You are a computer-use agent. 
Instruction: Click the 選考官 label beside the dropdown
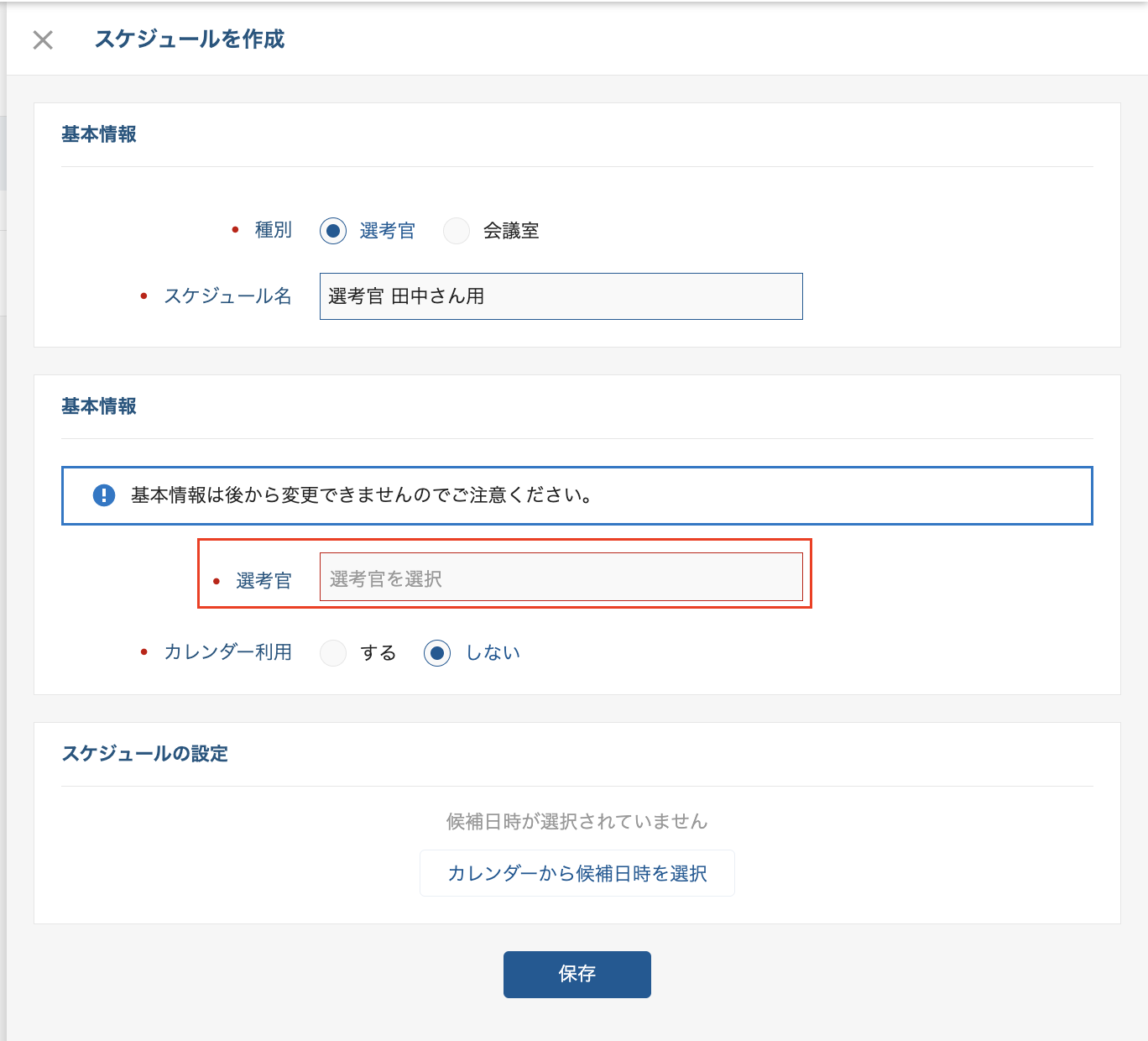[264, 580]
